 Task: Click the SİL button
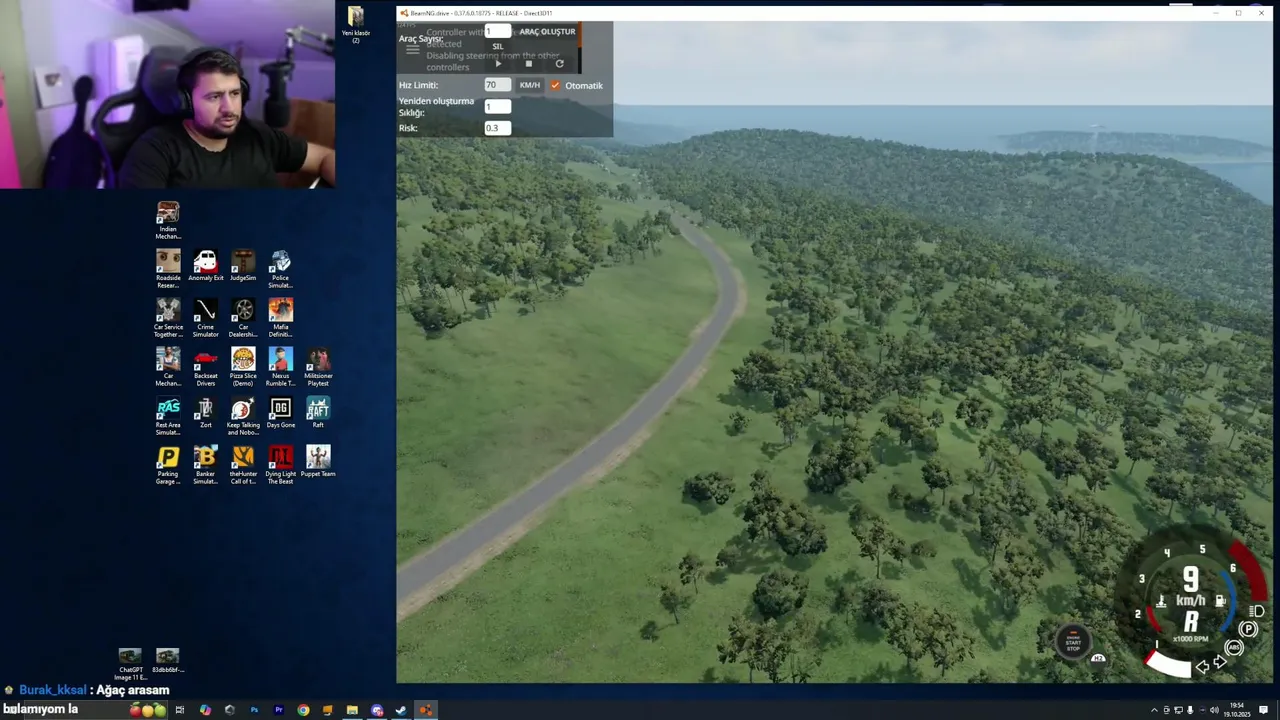coord(498,47)
